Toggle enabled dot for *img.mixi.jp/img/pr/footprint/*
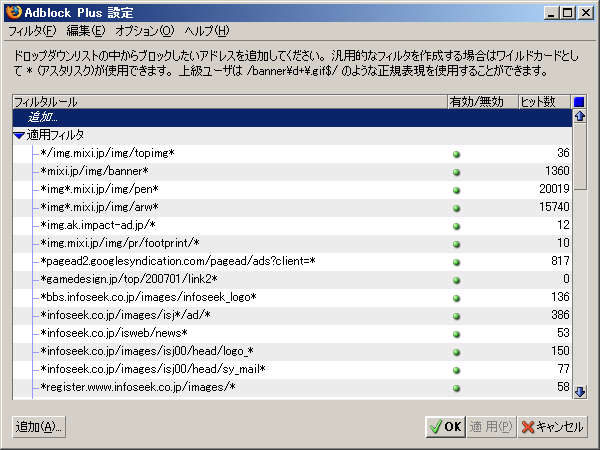600x450 pixels. pos(456,244)
